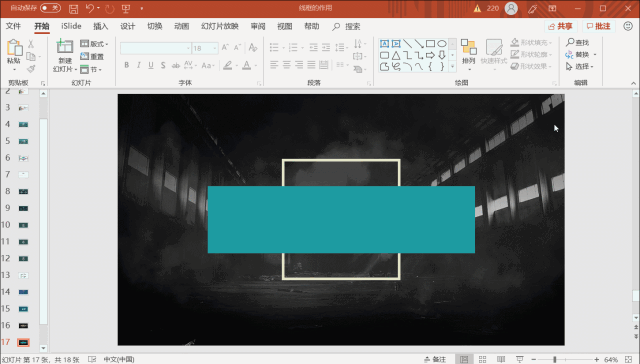
Task: Undo the last action
Action: [90, 9]
